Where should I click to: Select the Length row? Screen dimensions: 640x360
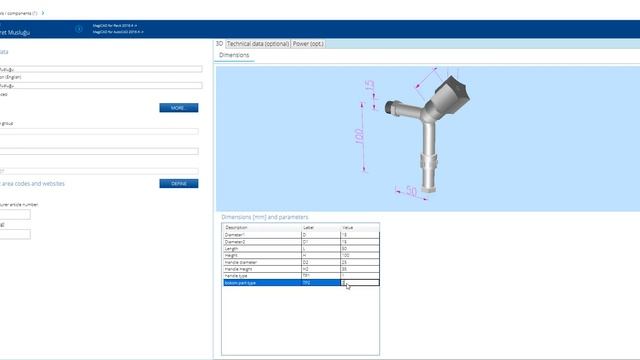point(301,249)
